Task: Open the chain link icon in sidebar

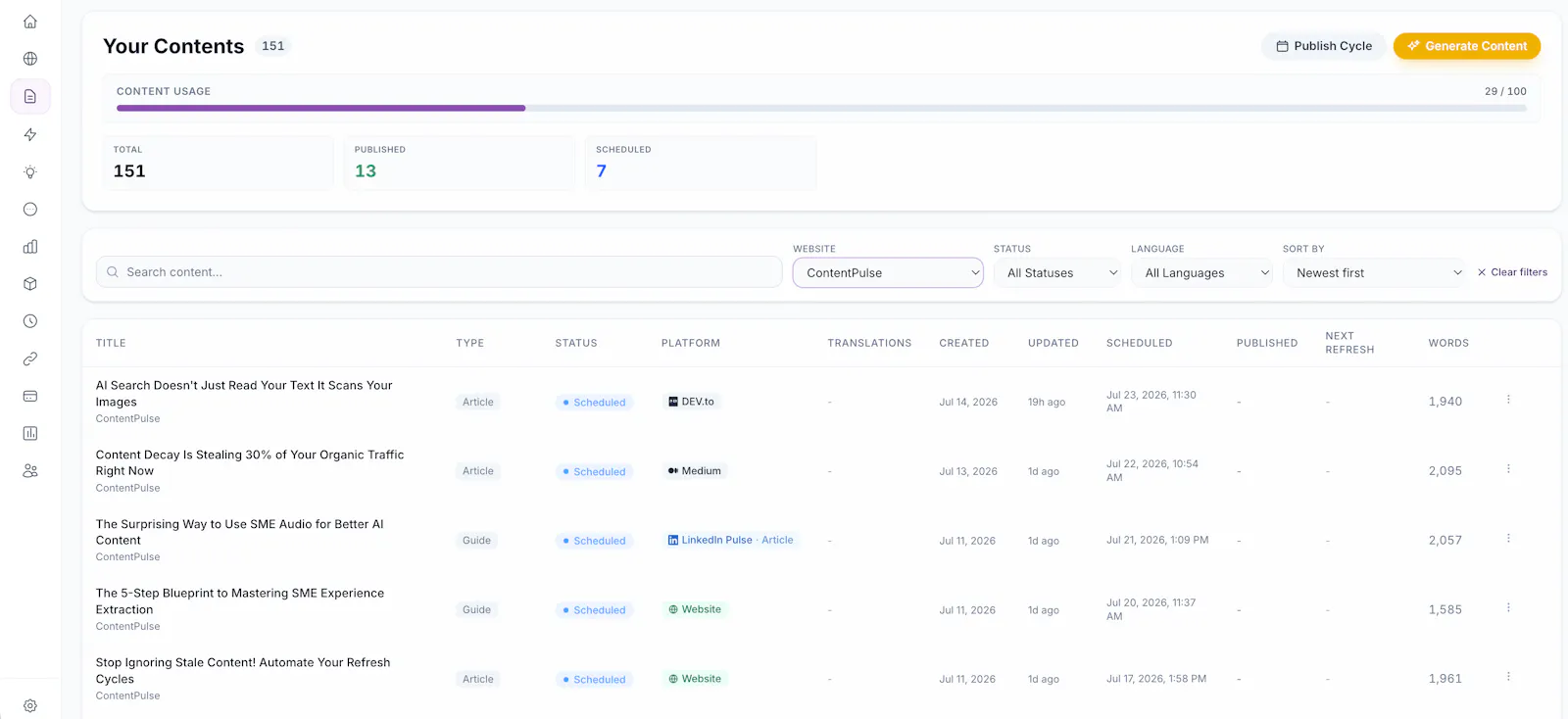Action: tap(30, 359)
